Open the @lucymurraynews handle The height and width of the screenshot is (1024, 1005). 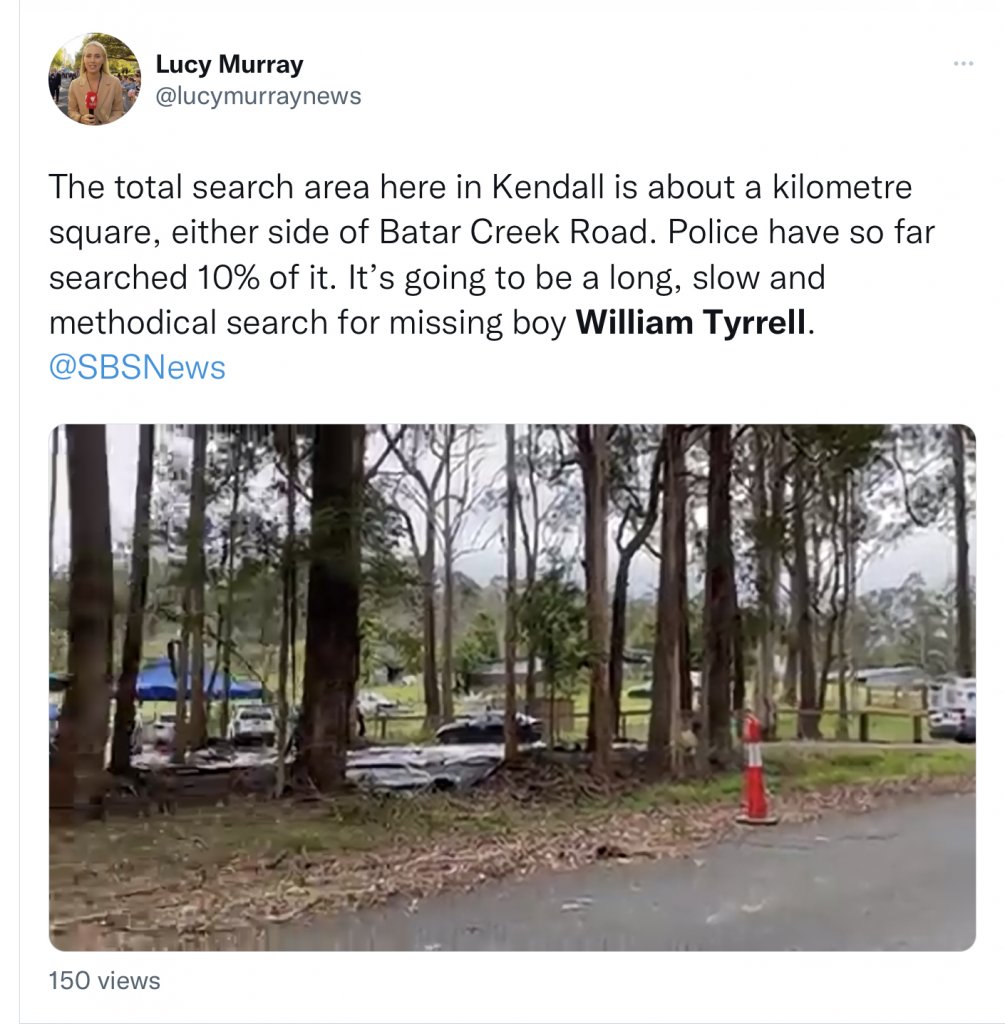coord(258,96)
